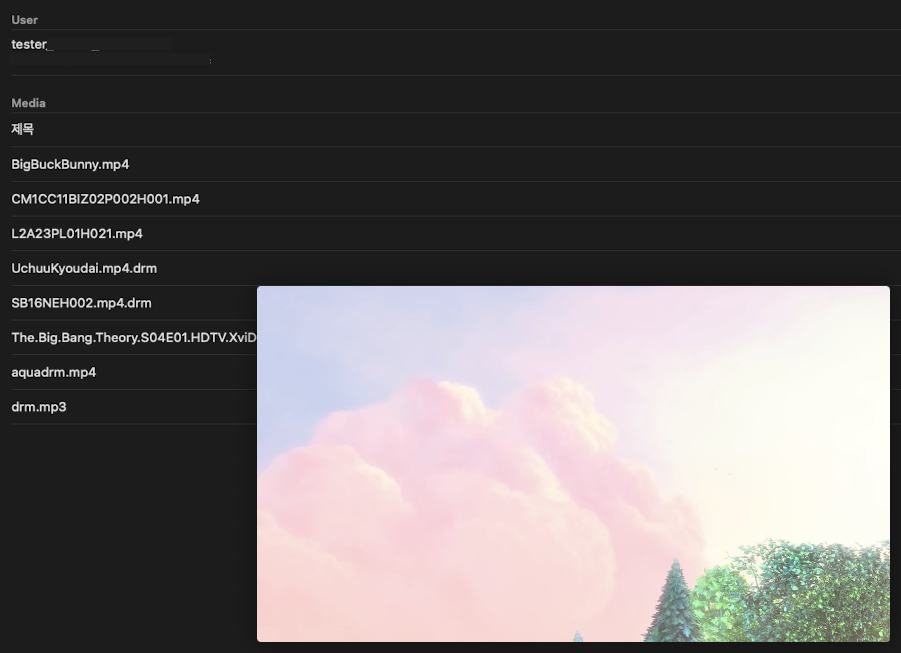
Task: Click the Media section header
Action: [28, 103]
